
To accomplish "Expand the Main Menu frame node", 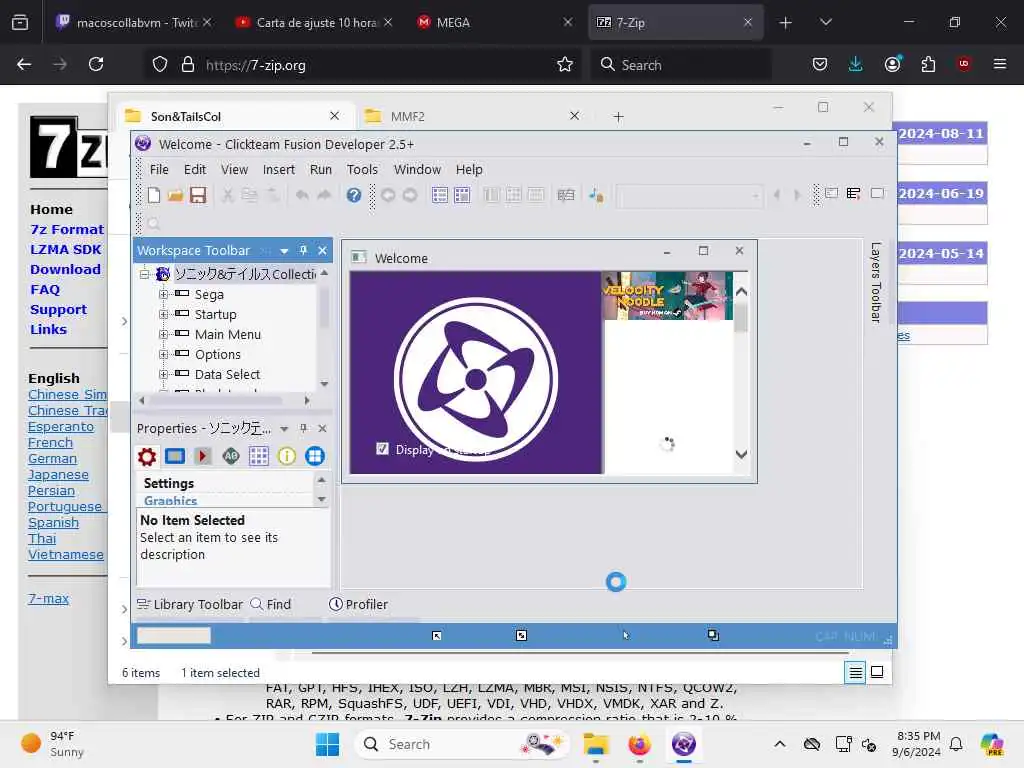I will tap(163, 334).
